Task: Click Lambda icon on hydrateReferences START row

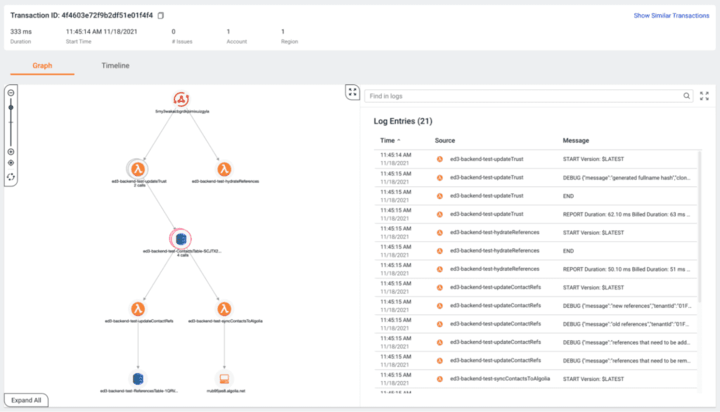Action: click(x=439, y=232)
